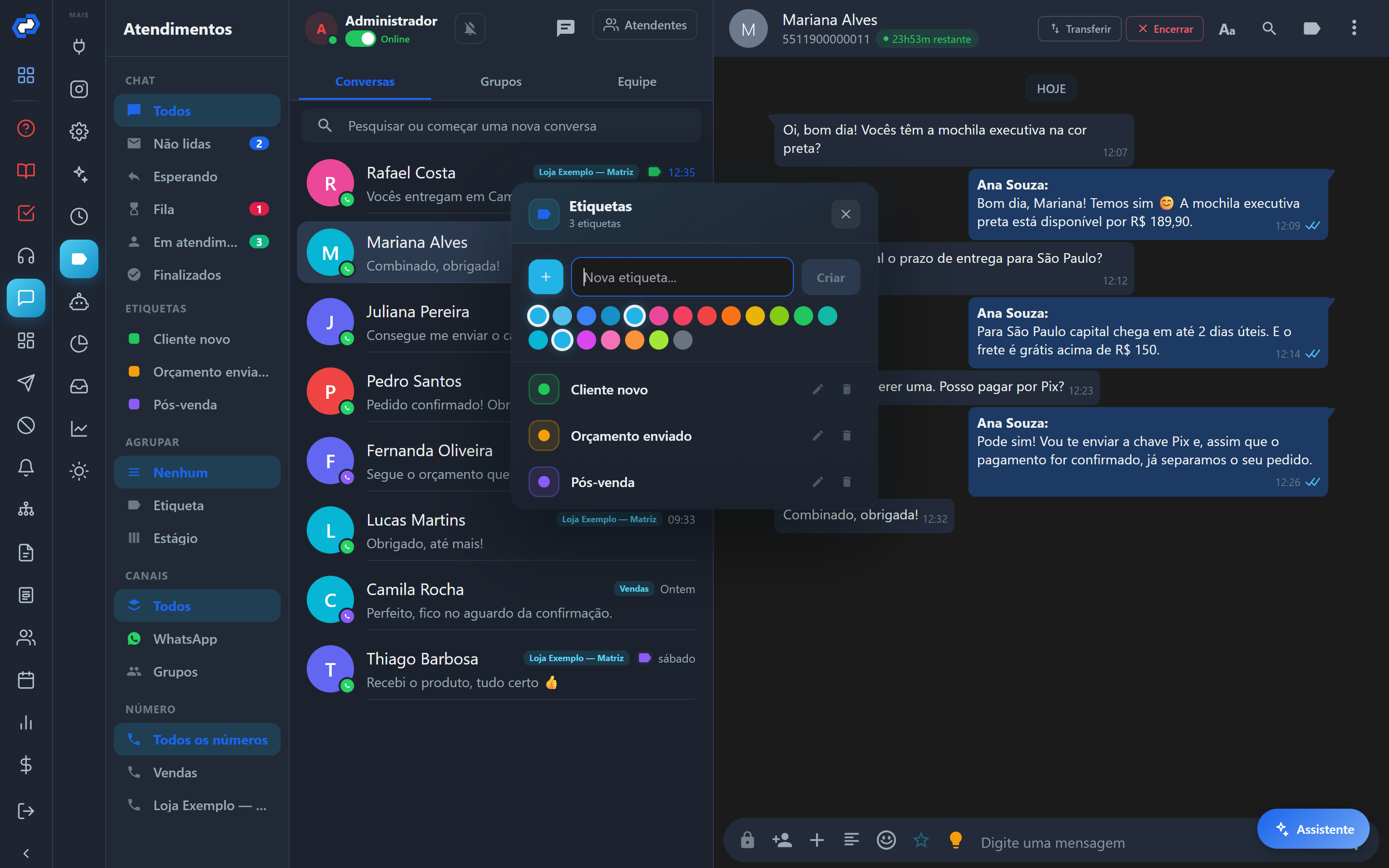Edit the Pós-venda tag
The width and height of the screenshot is (1389, 868).
[817, 482]
